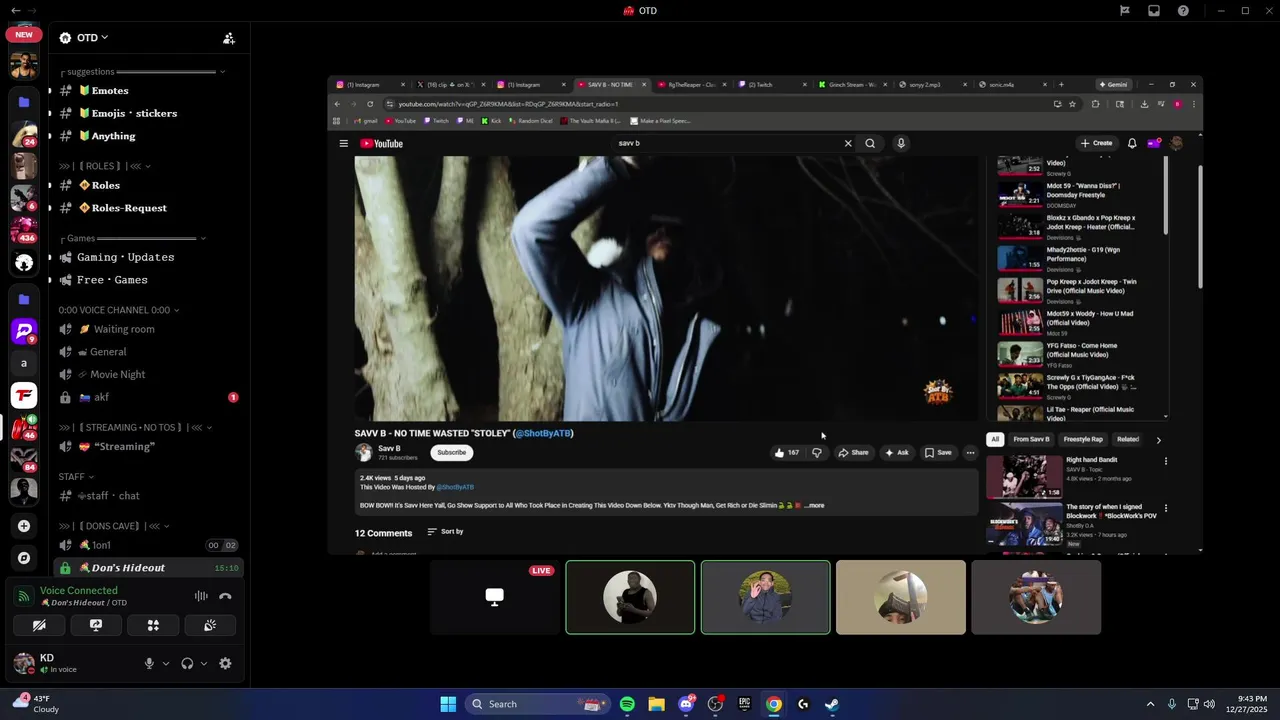
Task: Select the 'Freestyle Rap' filter chip
Action: point(1083,439)
